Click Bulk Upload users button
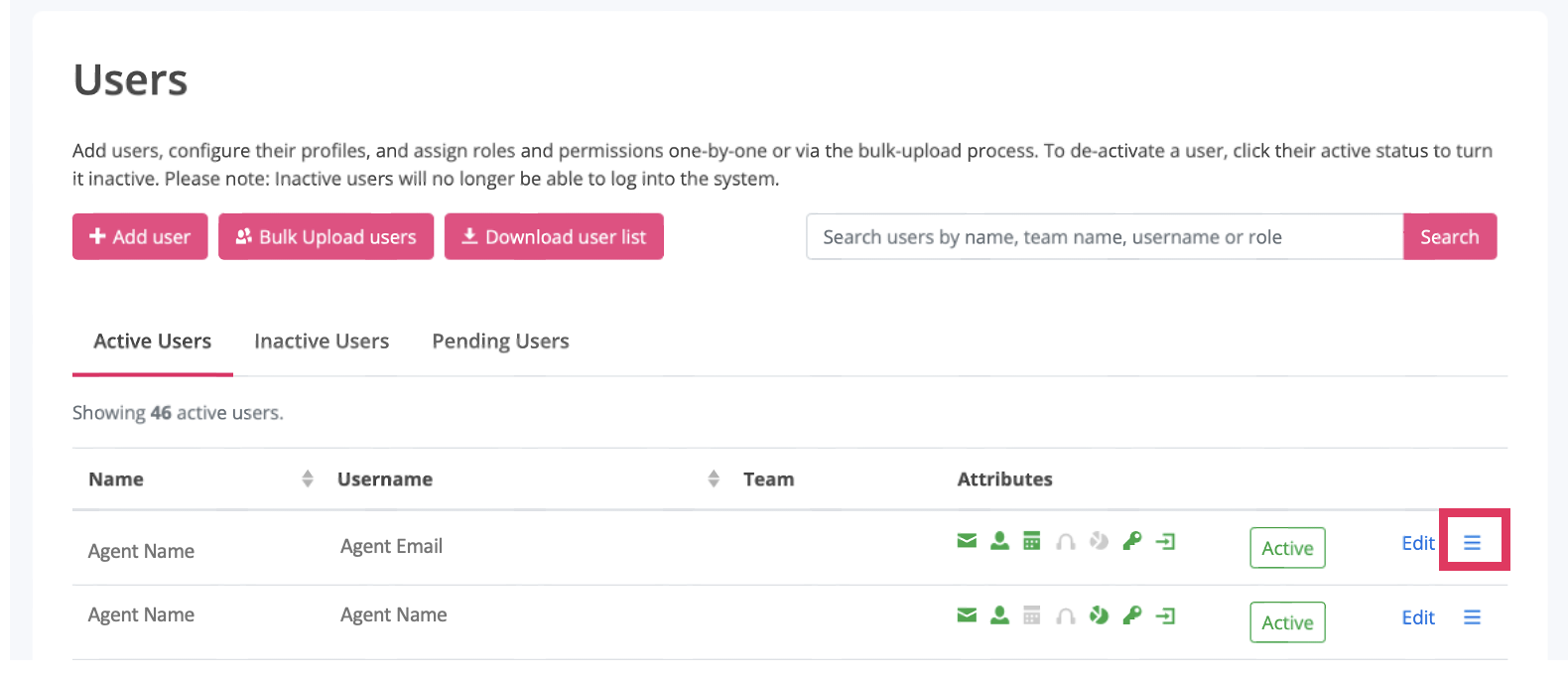This screenshot has height=679, width=1568. [x=326, y=237]
